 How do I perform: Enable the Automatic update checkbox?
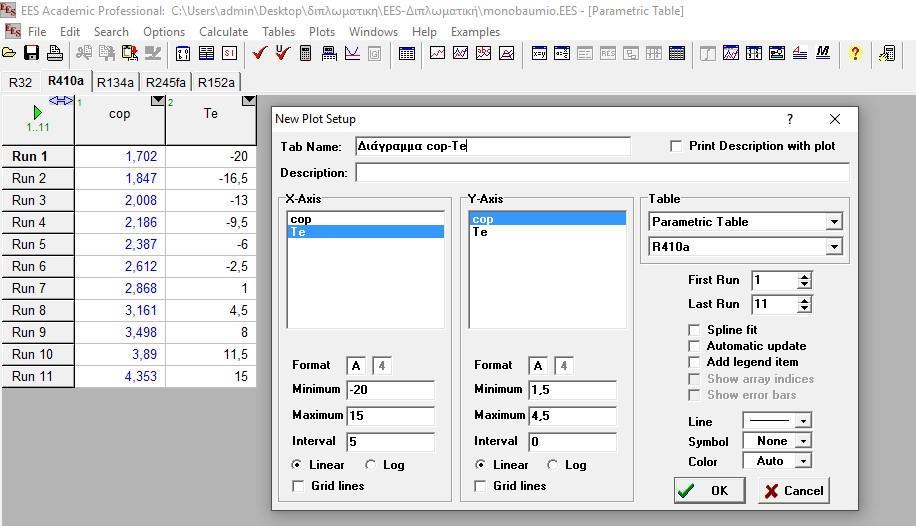pyautogui.click(x=694, y=346)
